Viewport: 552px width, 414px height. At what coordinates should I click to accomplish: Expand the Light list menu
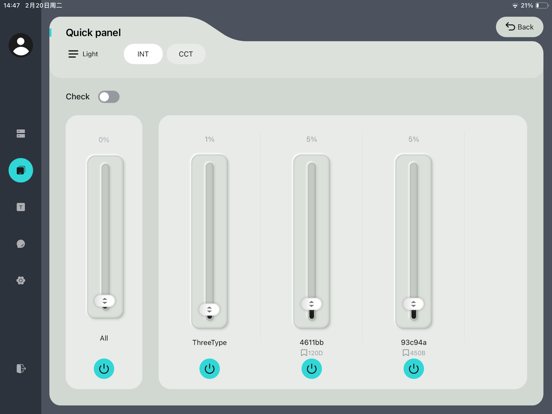[83, 54]
